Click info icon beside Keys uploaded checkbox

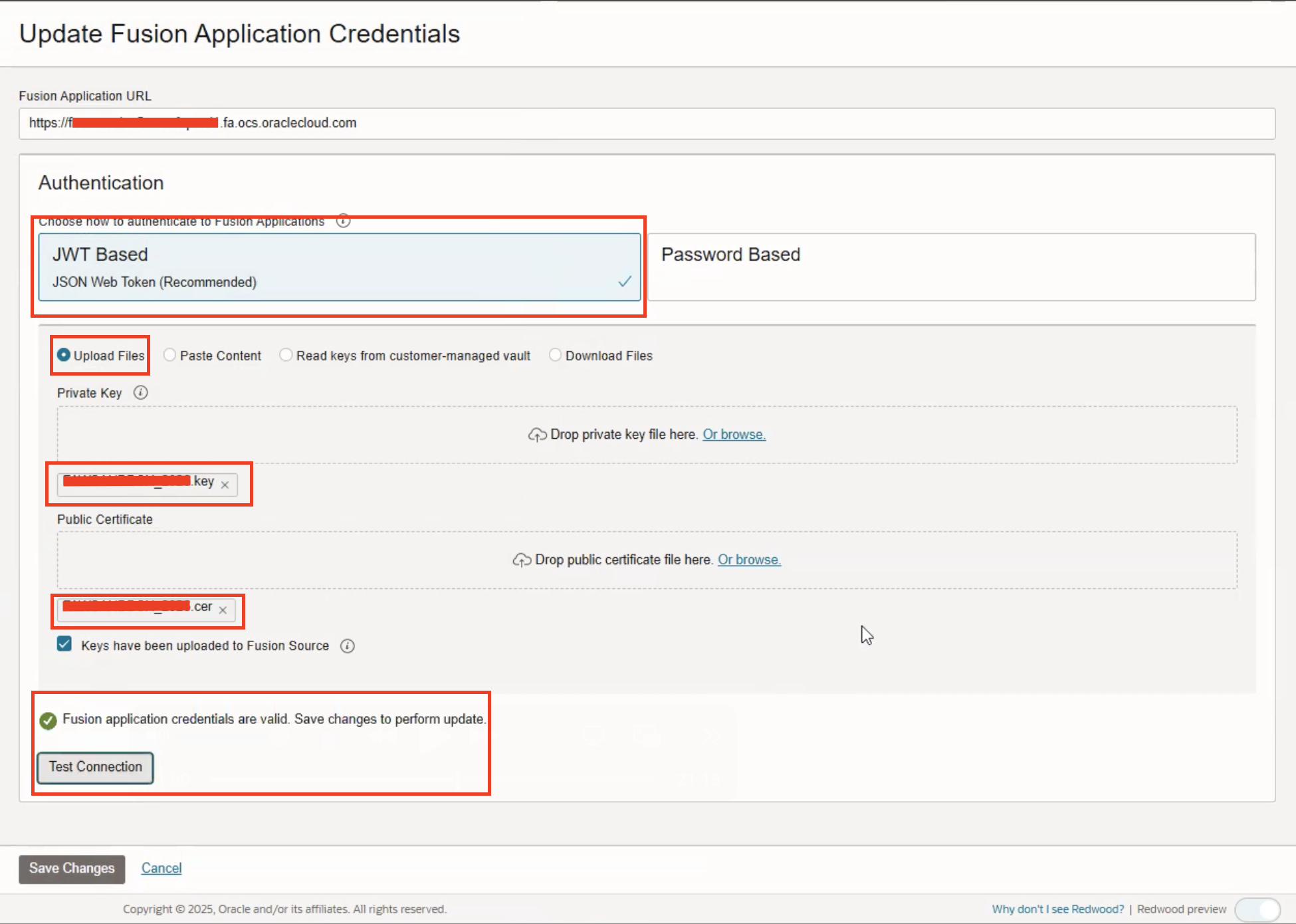click(x=348, y=646)
